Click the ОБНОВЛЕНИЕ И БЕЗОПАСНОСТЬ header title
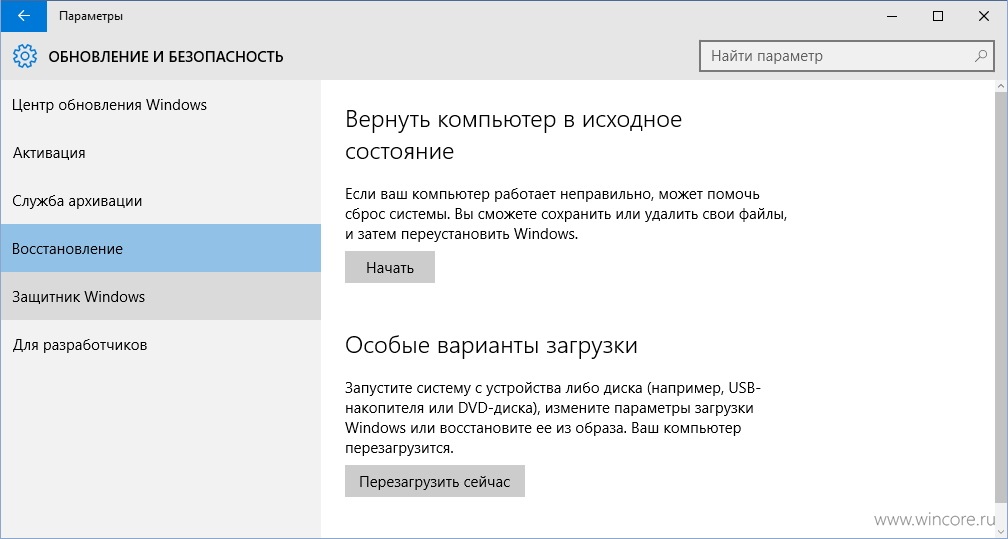This screenshot has width=1008, height=539. 166,57
